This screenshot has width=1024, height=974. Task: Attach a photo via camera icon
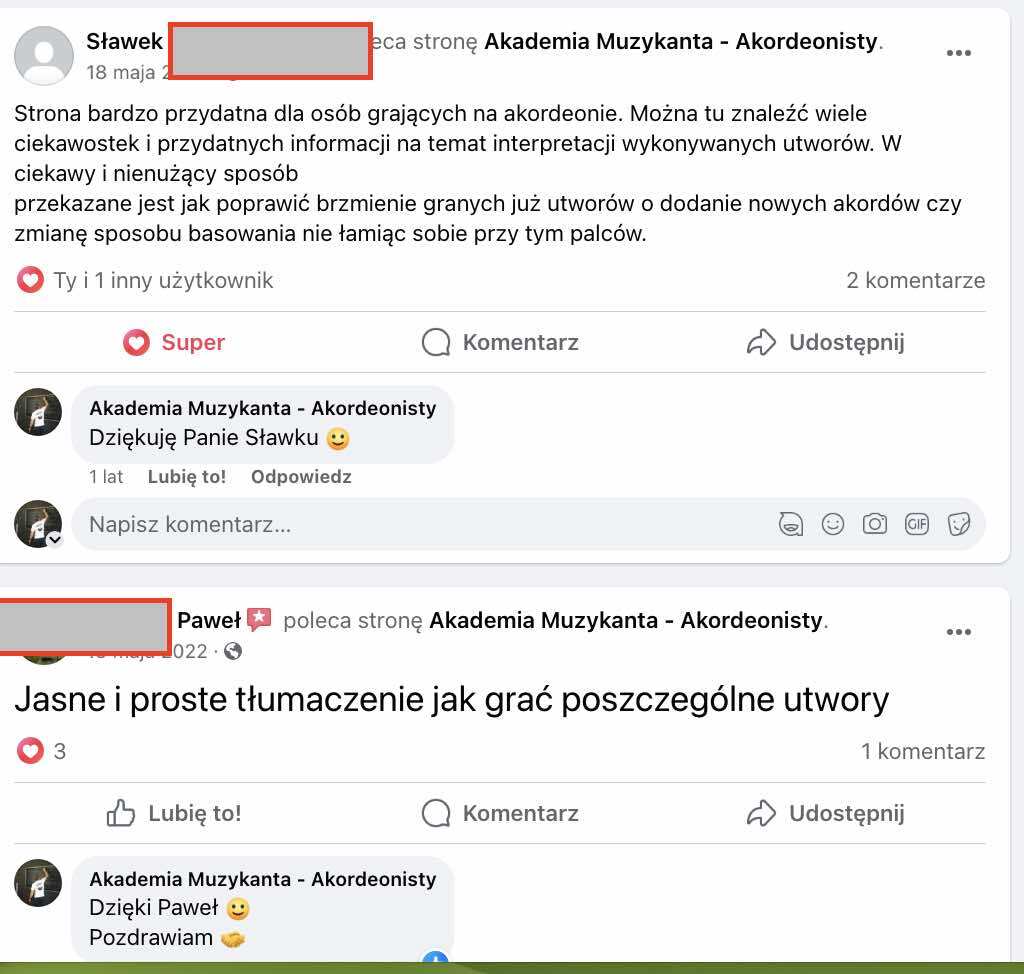pos(874,524)
